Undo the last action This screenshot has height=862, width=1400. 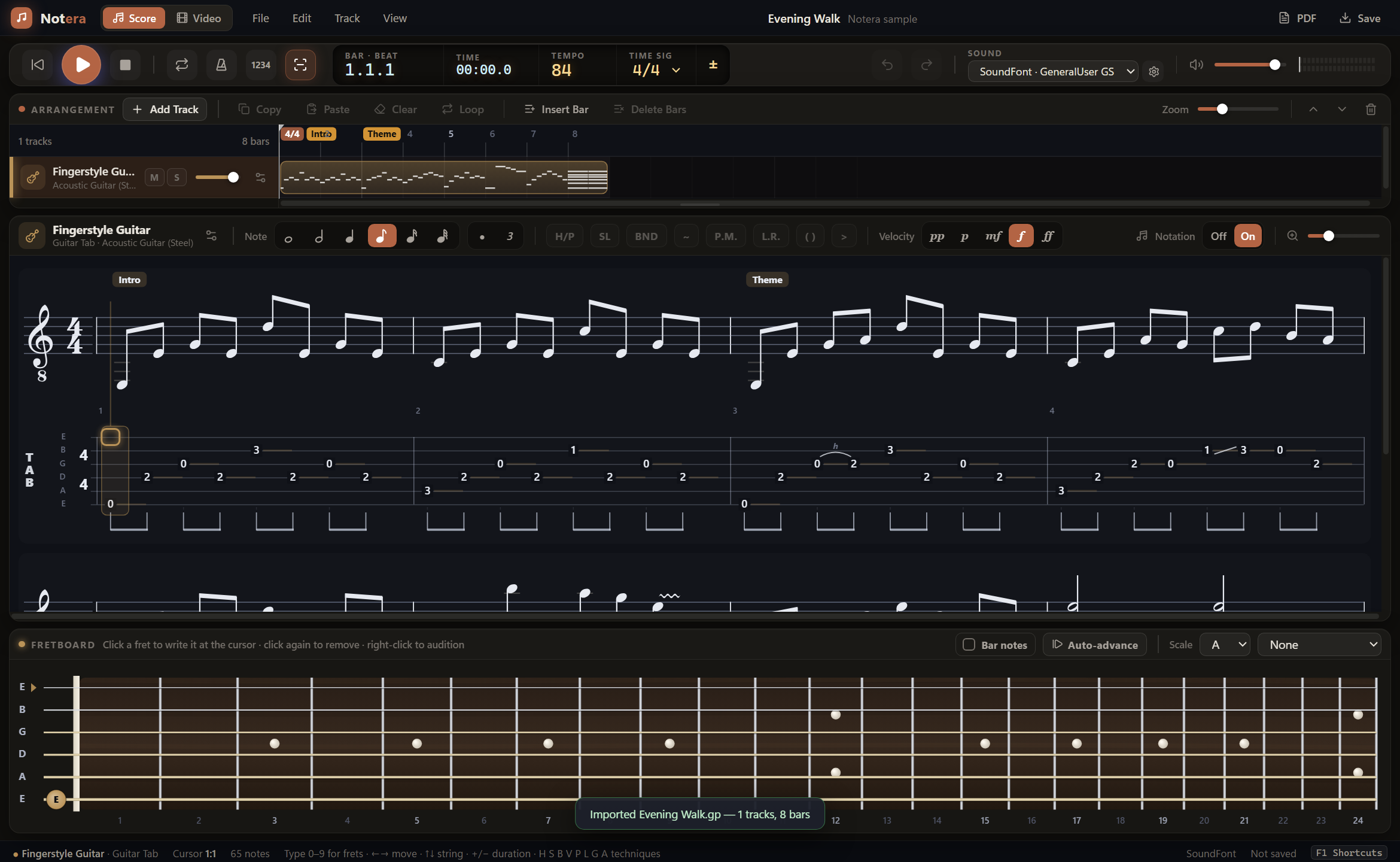(x=887, y=65)
